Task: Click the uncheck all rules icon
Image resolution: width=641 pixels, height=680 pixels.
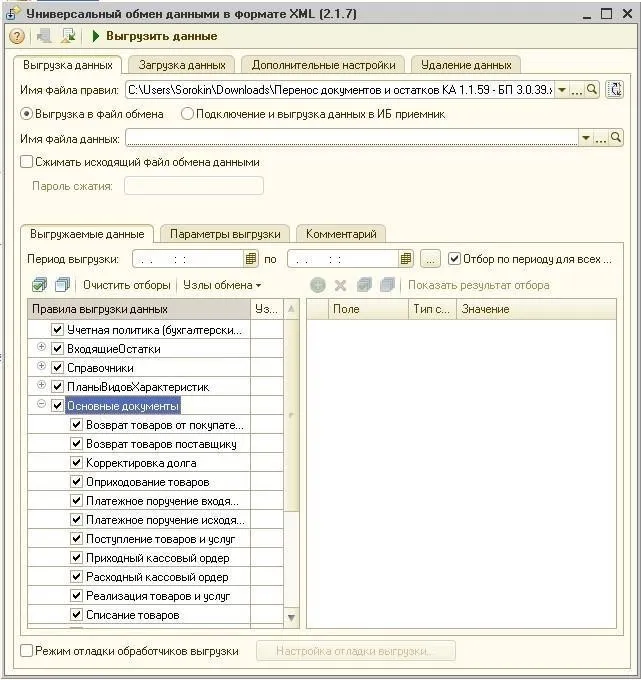Action: (63, 285)
